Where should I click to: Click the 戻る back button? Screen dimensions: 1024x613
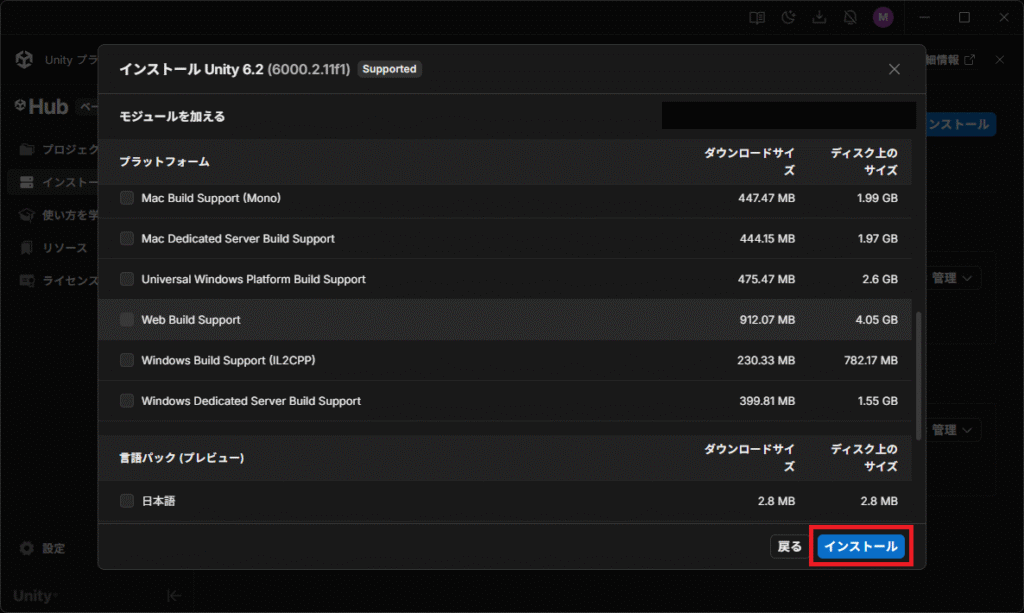pyautogui.click(x=790, y=547)
